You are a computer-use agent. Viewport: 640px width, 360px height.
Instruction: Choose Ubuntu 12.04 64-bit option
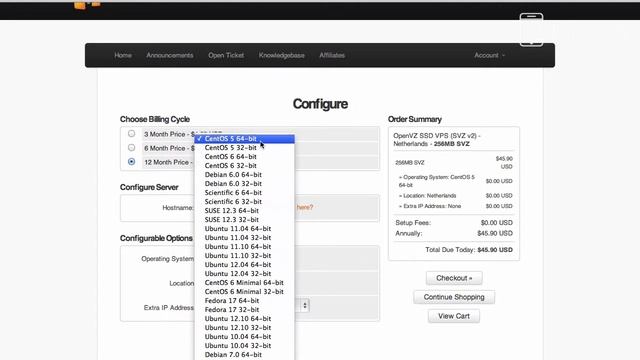click(x=244, y=264)
